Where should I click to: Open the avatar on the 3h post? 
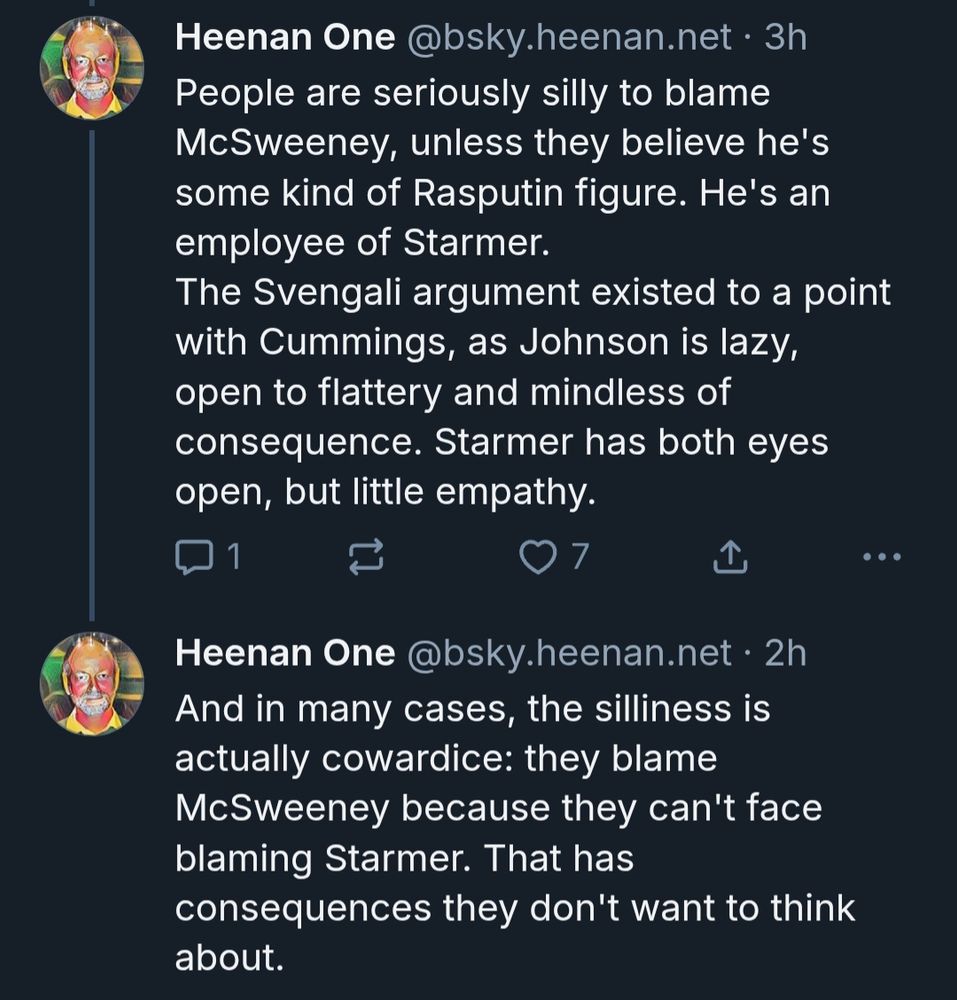91,68
